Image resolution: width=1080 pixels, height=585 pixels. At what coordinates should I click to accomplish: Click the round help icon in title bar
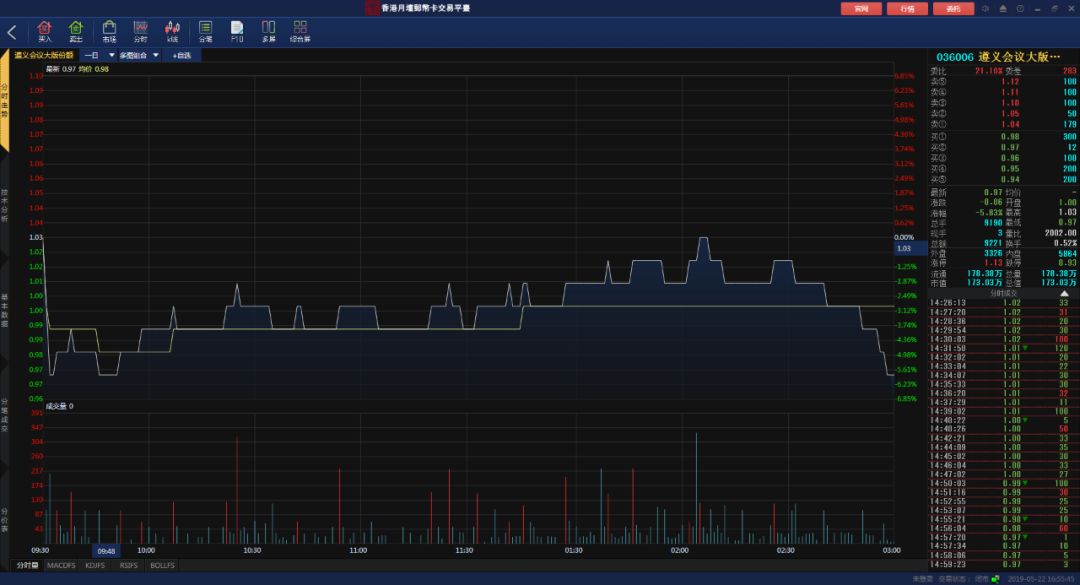coord(1020,8)
